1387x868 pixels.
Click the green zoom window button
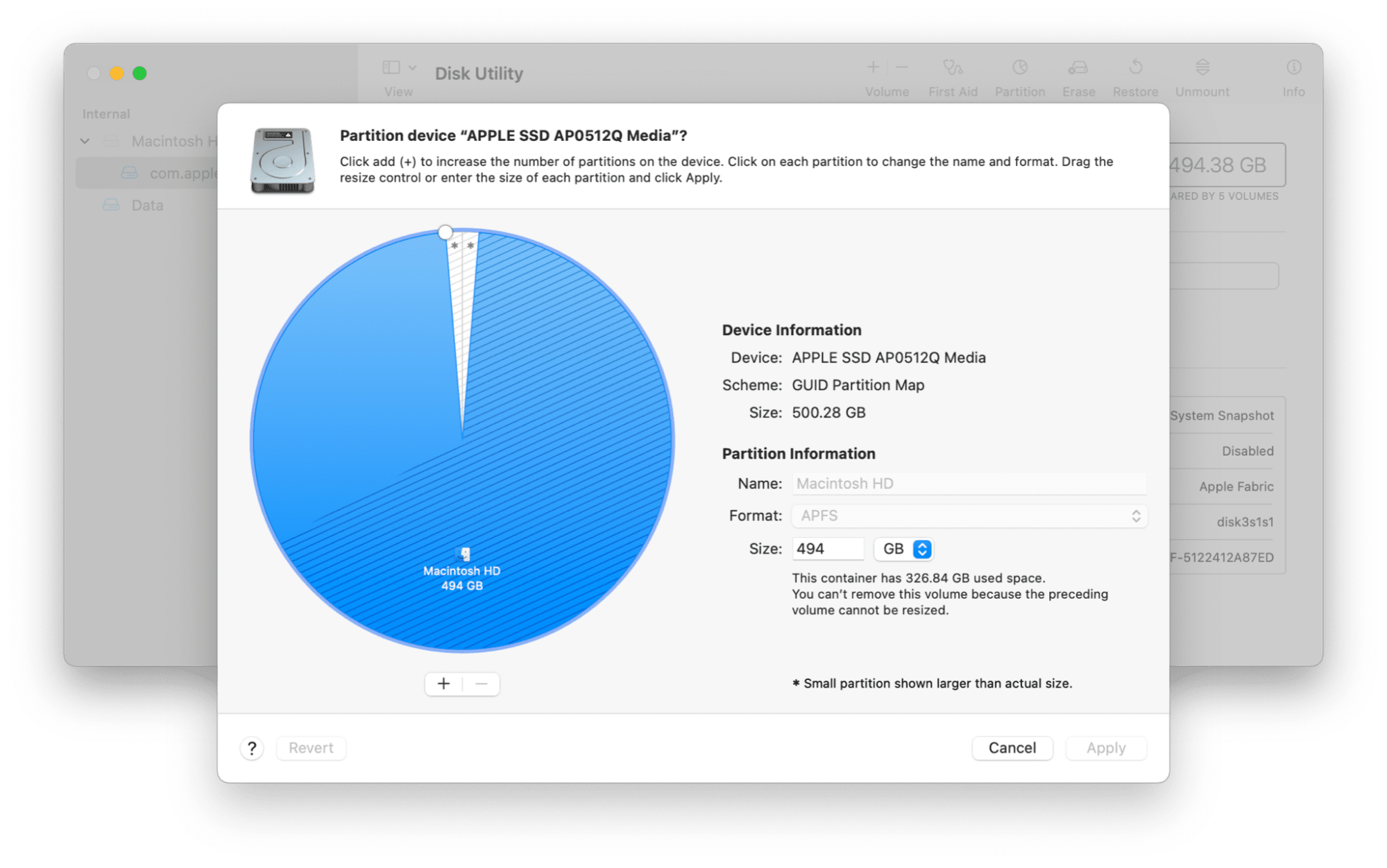pyautogui.click(x=139, y=73)
